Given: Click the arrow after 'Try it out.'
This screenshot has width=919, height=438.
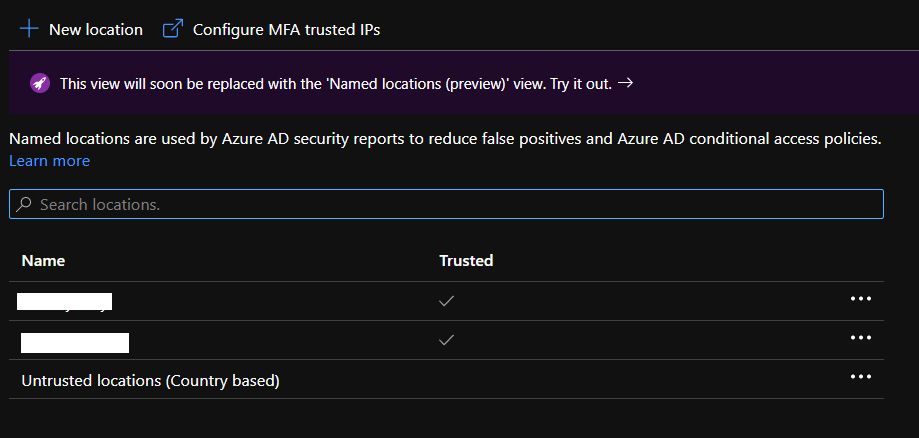Looking at the screenshot, I should tap(625, 83).
